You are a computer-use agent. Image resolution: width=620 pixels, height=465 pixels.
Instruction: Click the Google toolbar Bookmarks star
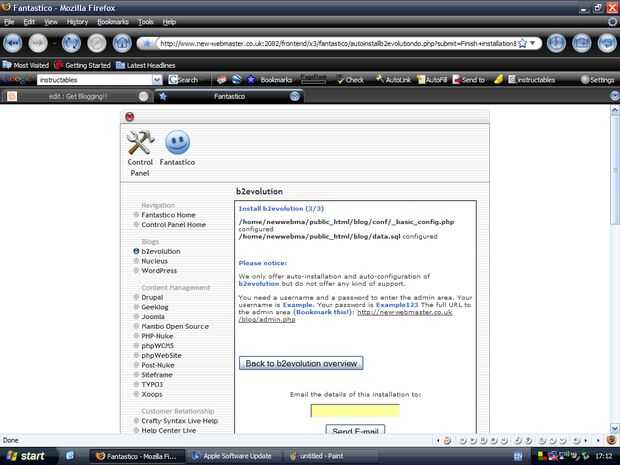coord(251,80)
